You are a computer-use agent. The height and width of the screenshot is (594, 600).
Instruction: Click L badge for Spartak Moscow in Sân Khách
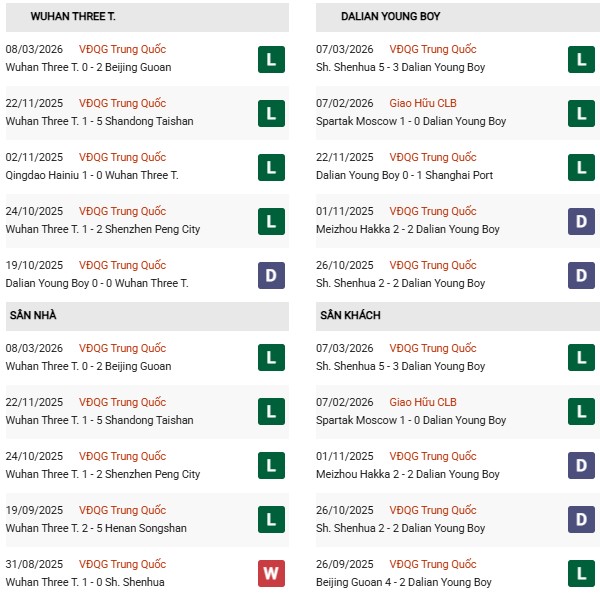click(581, 411)
